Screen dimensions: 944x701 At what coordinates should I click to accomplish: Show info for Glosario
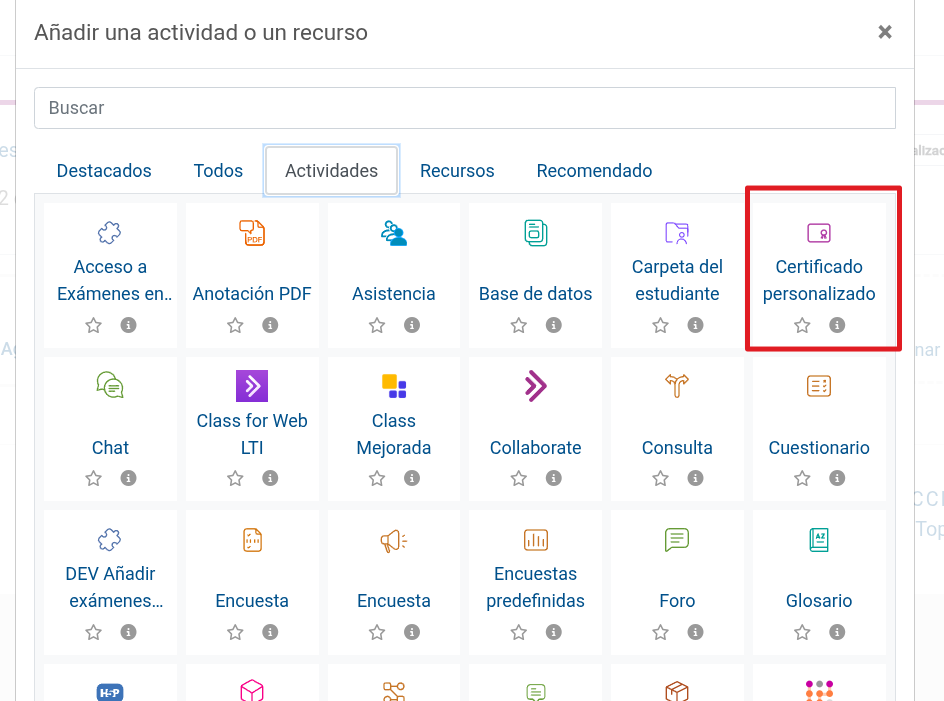coord(837,632)
